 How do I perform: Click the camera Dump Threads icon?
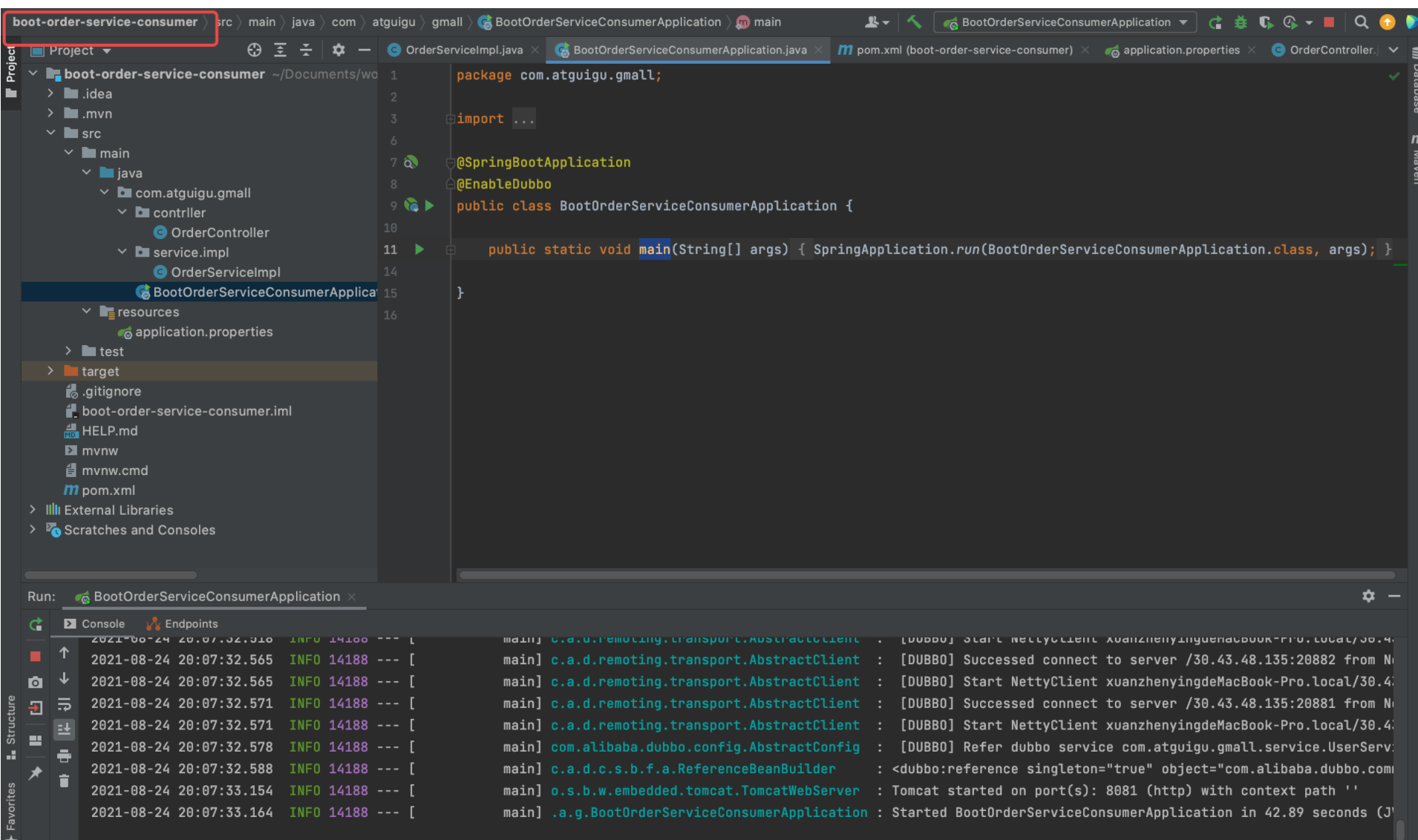[x=36, y=682]
